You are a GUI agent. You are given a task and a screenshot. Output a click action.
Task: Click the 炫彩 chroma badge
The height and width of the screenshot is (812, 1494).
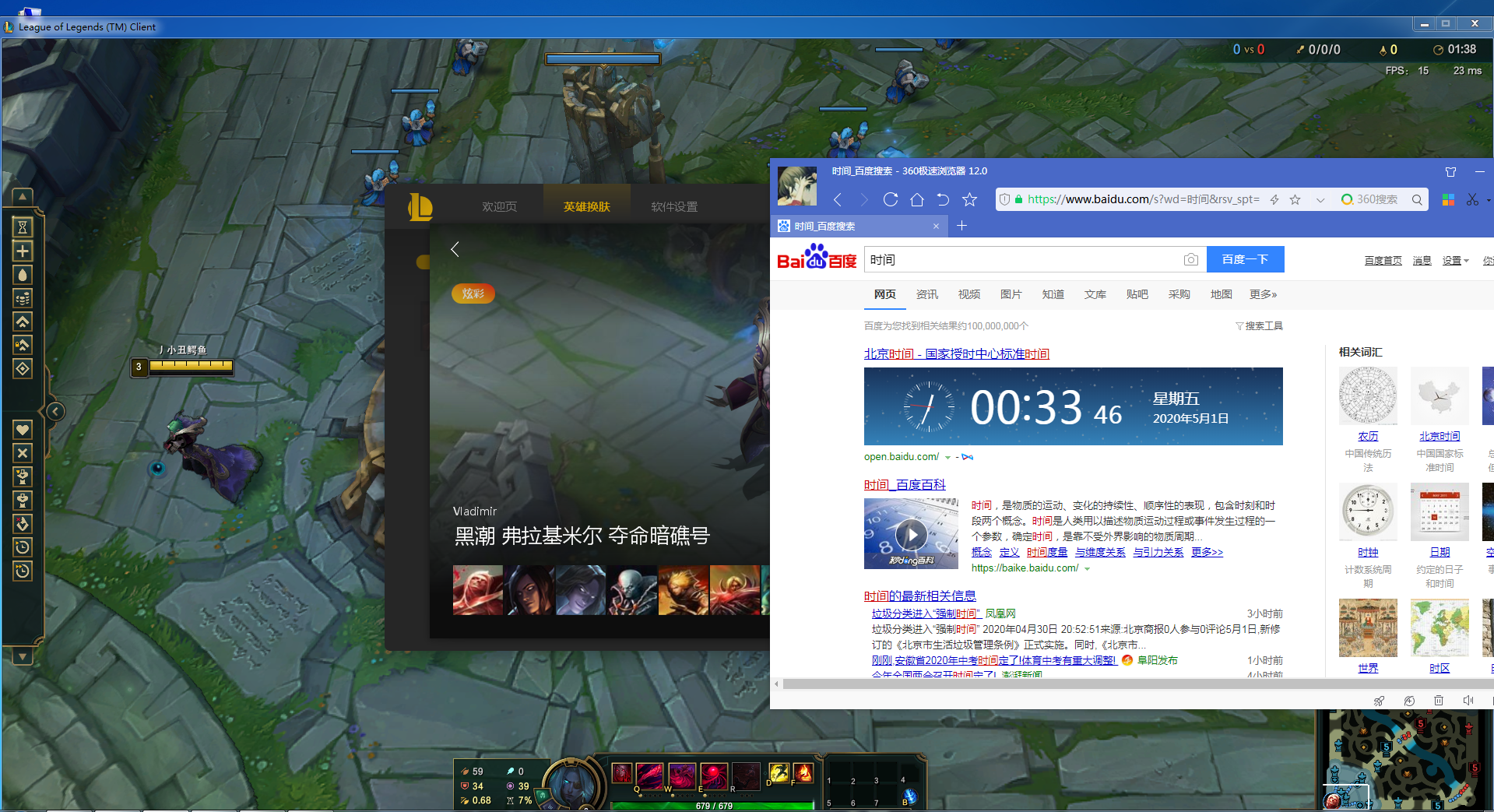pyautogui.click(x=473, y=294)
